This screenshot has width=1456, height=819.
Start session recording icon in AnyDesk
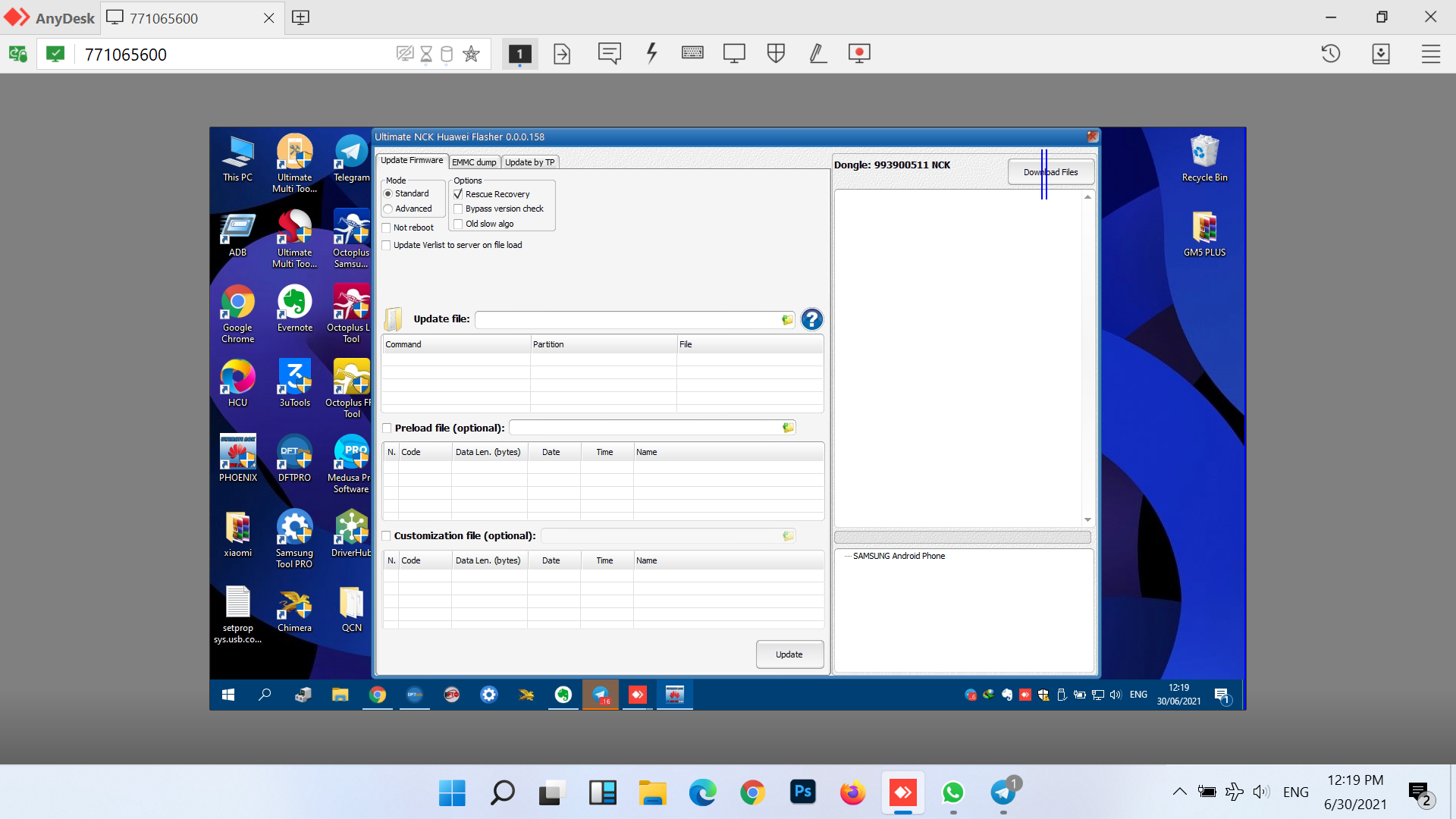point(859,54)
